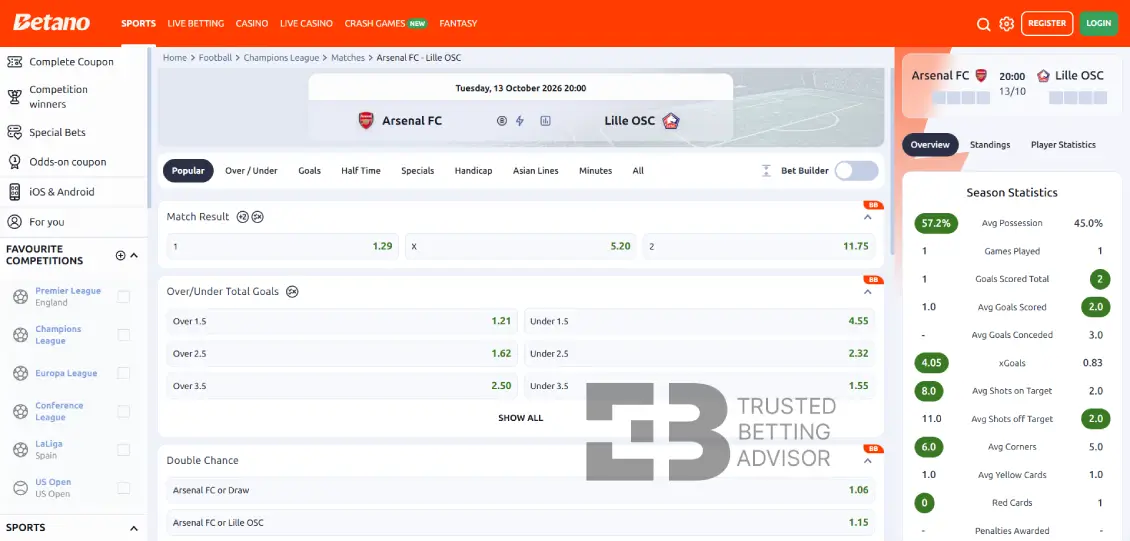The width and height of the screenshot is (1130, 541).
Task: Click the Login button
Action: [1098, 24]
